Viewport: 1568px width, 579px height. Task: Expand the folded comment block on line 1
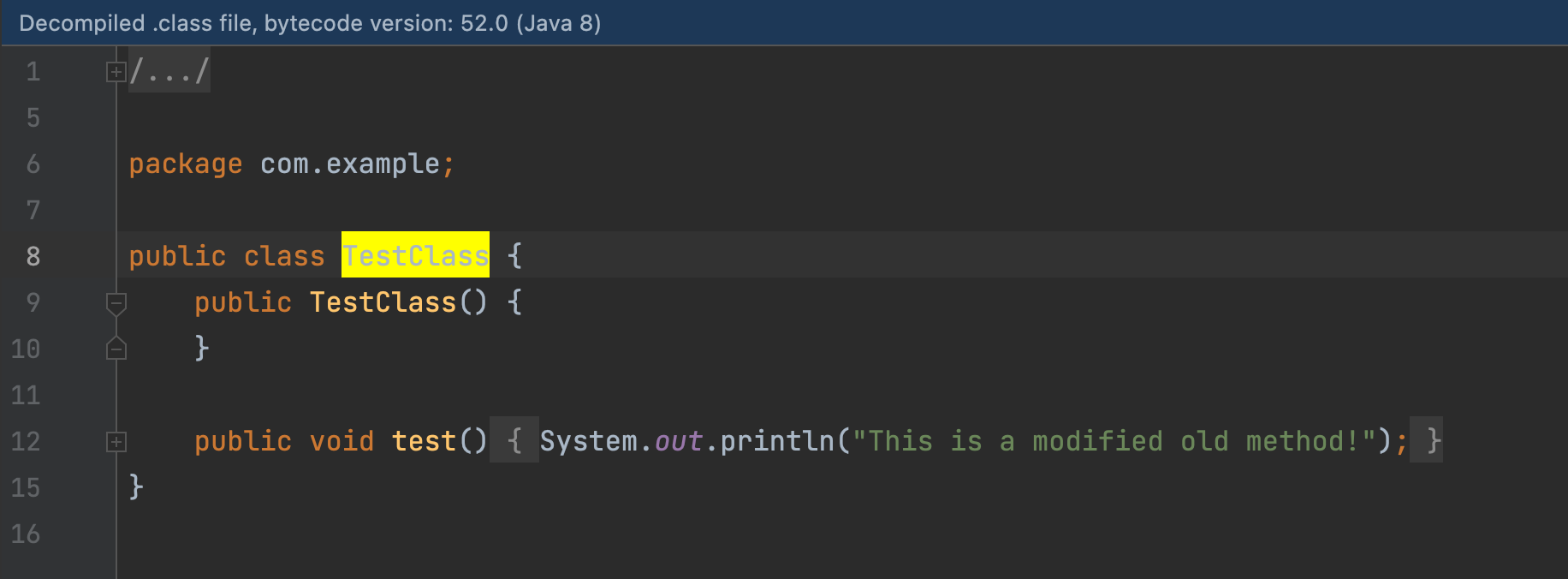click(116, 72)
